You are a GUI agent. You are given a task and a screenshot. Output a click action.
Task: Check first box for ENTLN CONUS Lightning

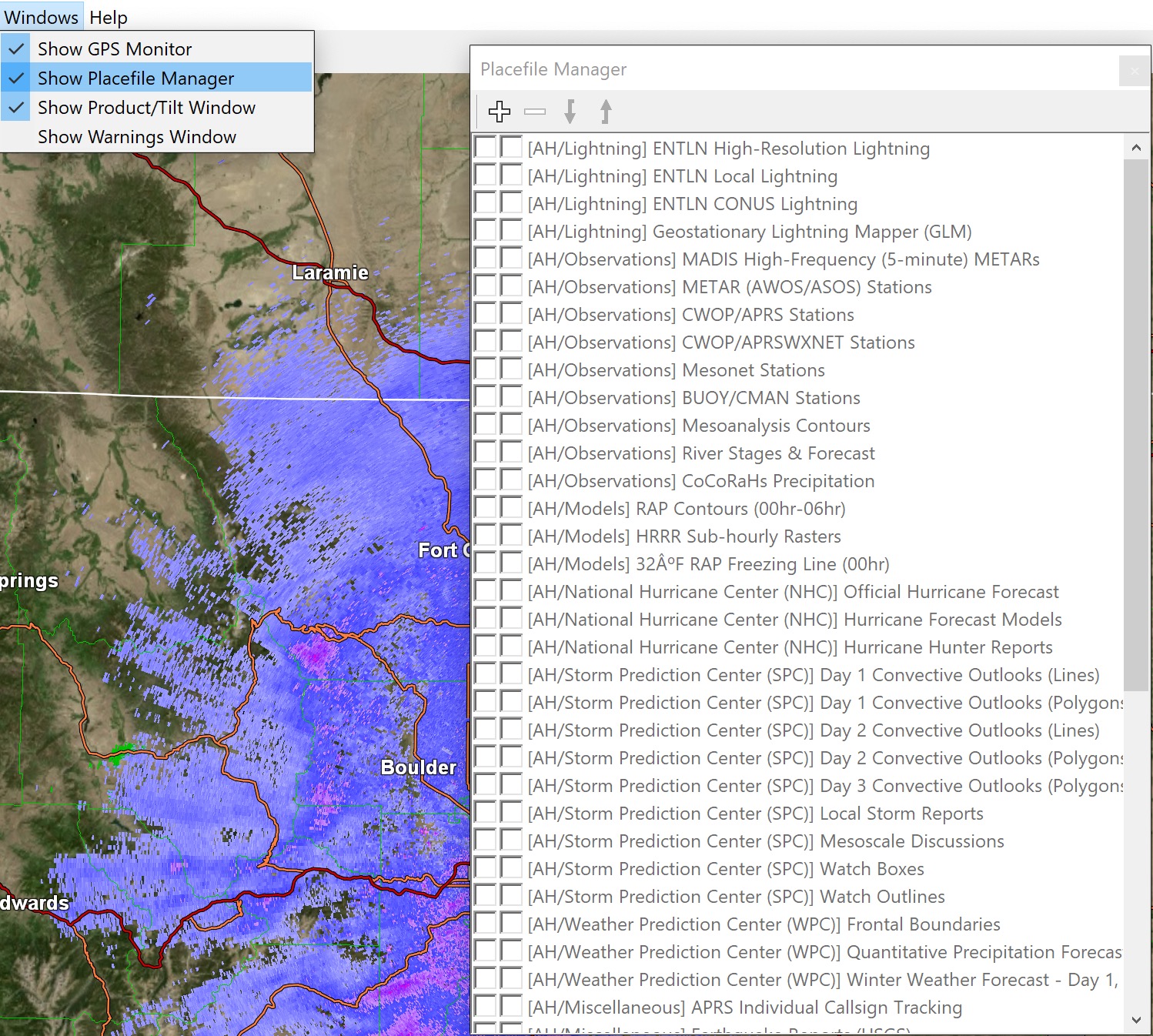pyautogui.click(x=485, y=203)
